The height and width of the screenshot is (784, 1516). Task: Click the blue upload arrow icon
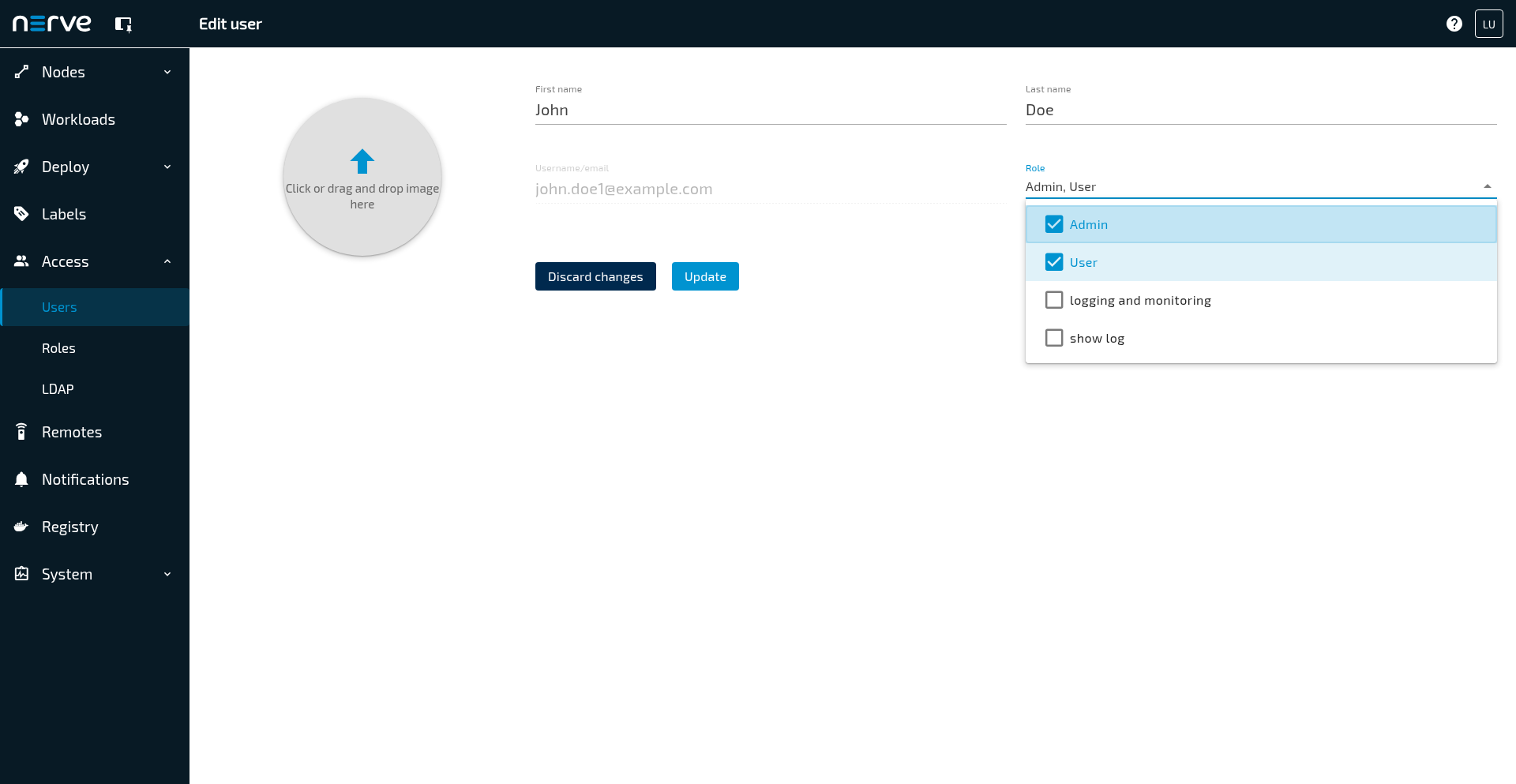(x=362, y=161)
